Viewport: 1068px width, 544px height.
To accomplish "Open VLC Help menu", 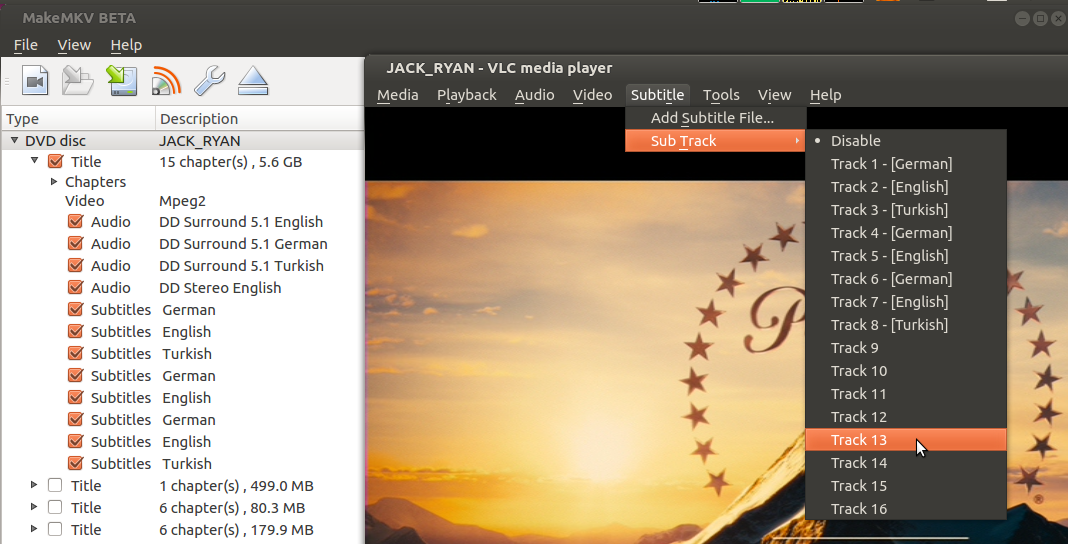I will pyautogui.click(x=826, y=95).
